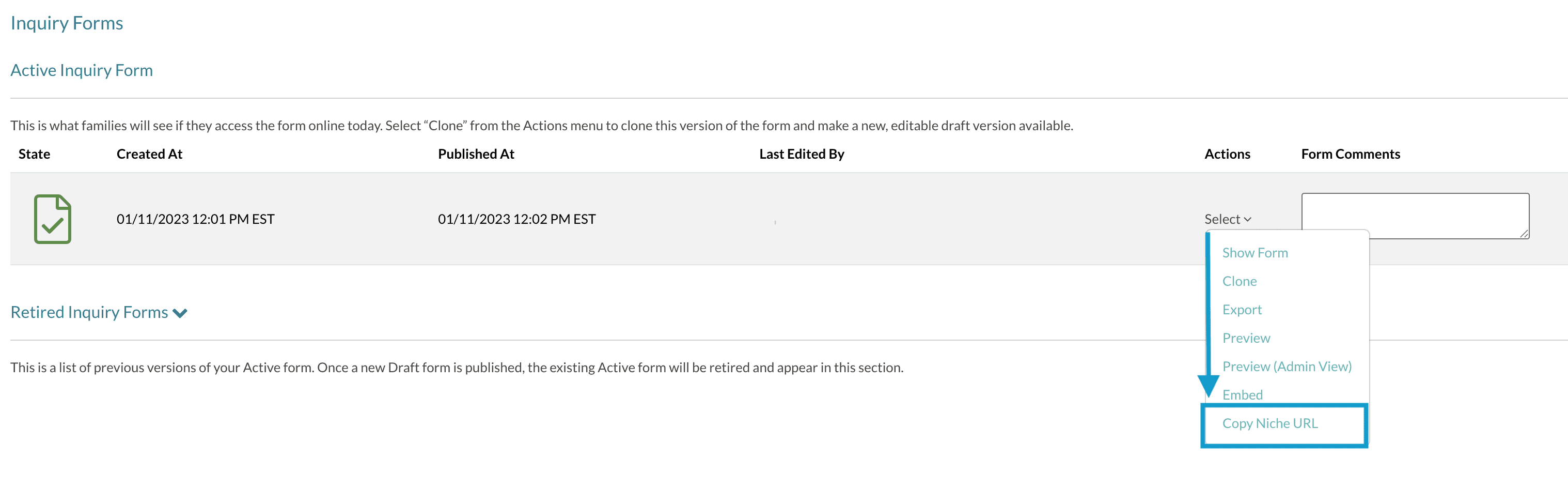Viewport: 1568px width, 488px height.
Task: Click the Published At column header
Action: point(475,154)
